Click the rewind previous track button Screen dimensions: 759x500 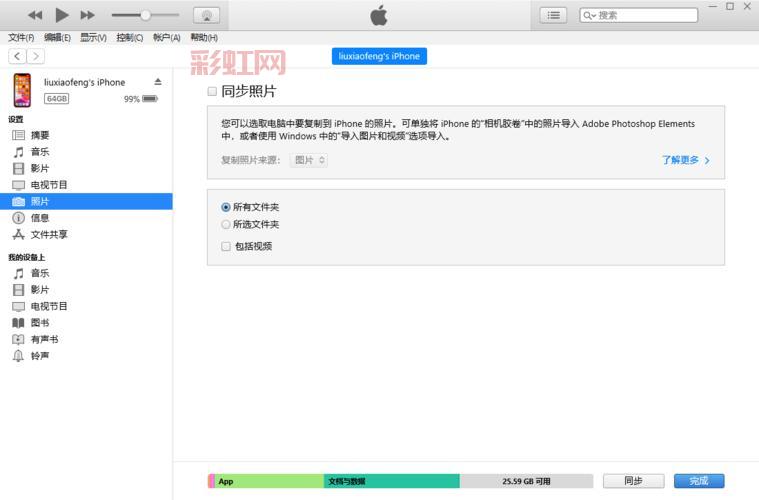click(35, 15)
